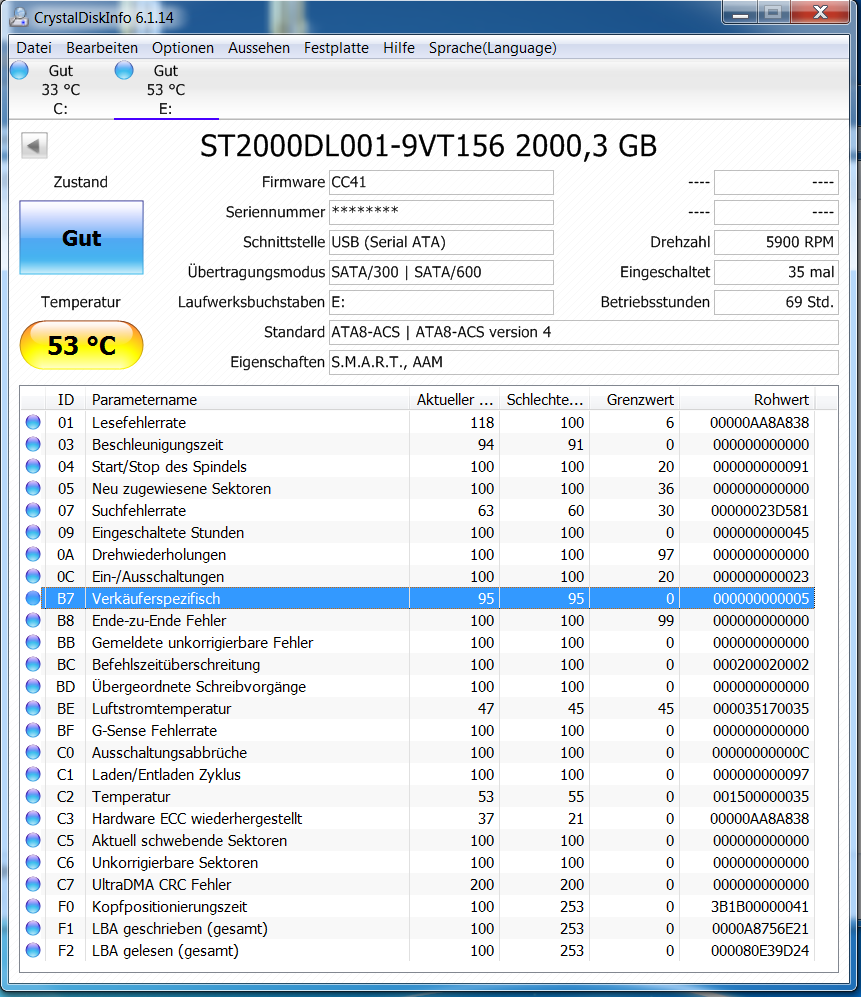
Task: Click status dot for Neu zugewiesene Sektoren
Action: tap(33, 488)
